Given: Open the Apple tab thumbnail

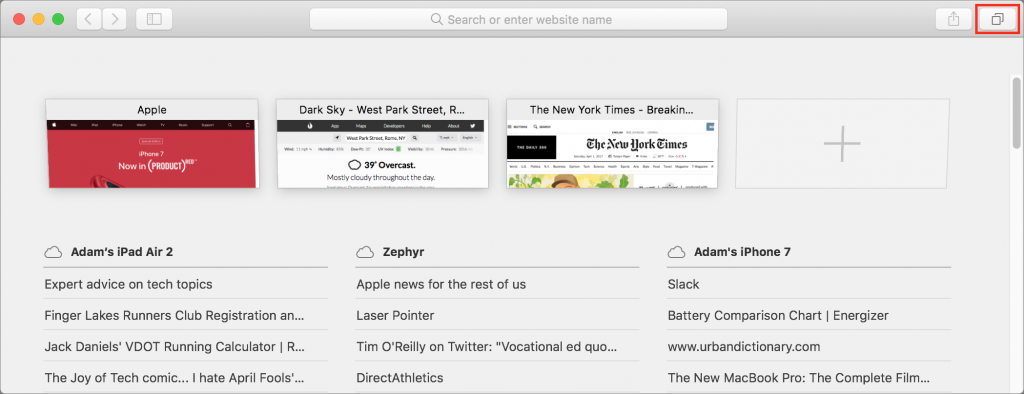Looking at the screenshot, I should pos(152,144).
